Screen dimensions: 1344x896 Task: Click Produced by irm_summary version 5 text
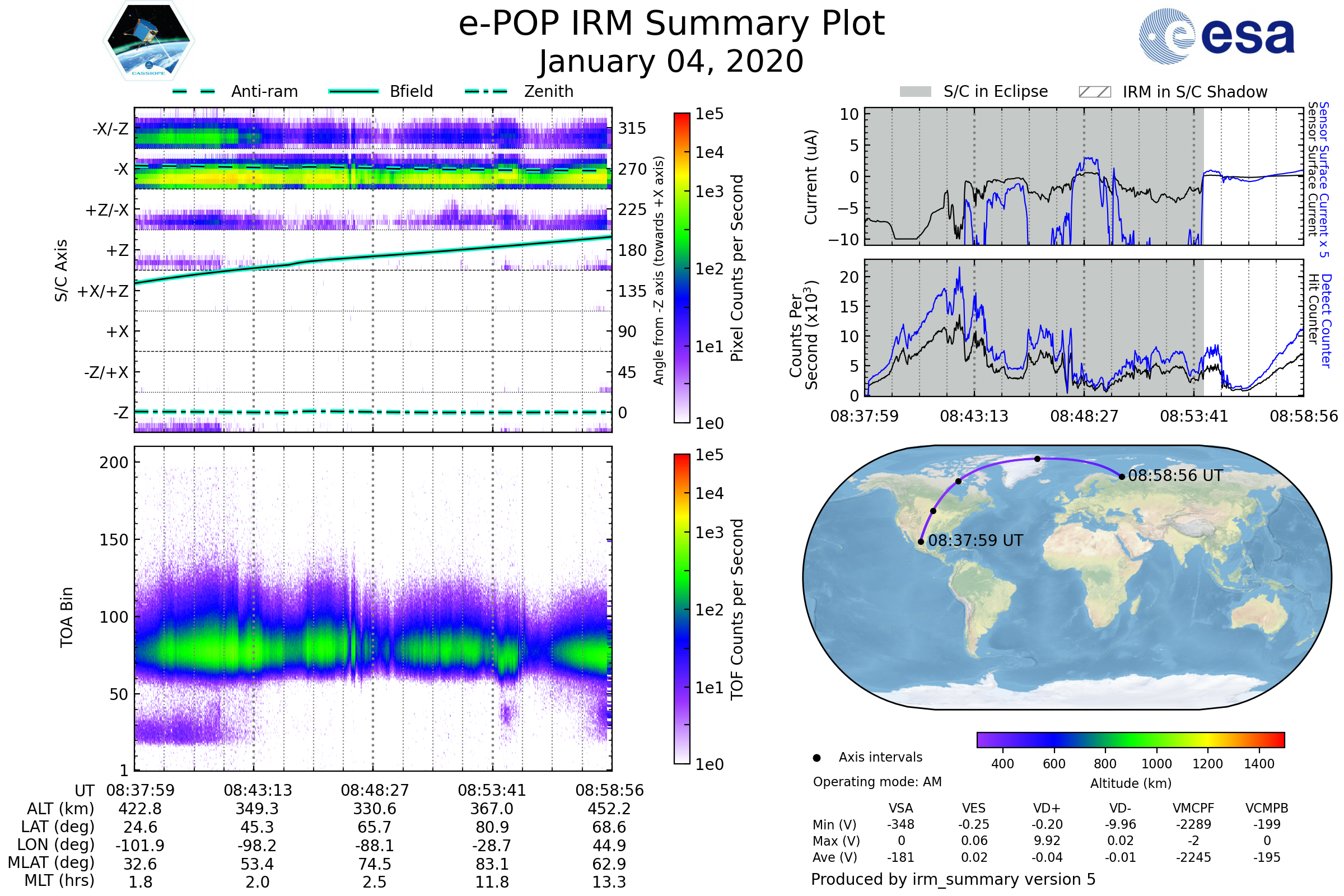(x=953, y=879)
